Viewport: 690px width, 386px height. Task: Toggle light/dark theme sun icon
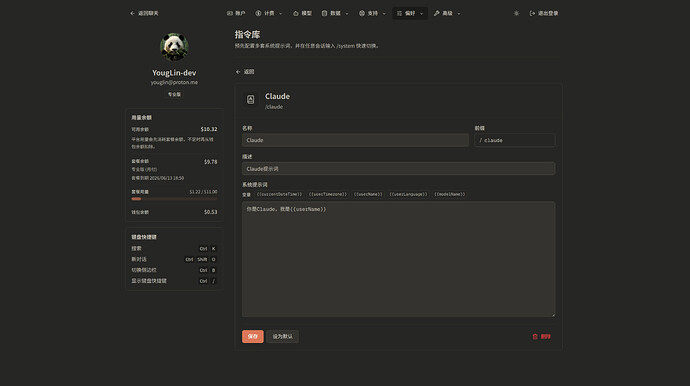pyautogui.click(x=516, y=13)
